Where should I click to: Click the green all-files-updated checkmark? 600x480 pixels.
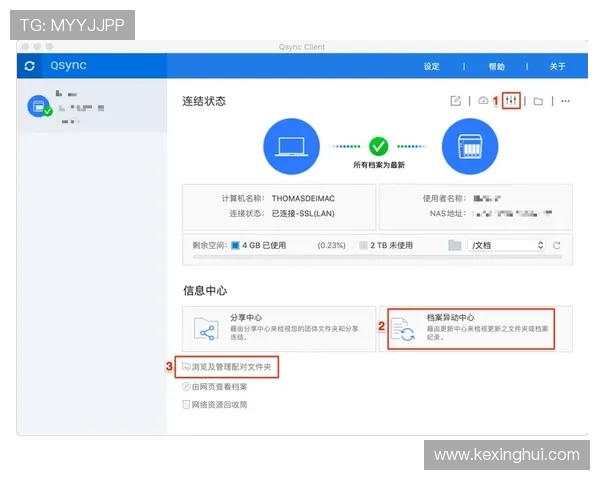point(378,146)
